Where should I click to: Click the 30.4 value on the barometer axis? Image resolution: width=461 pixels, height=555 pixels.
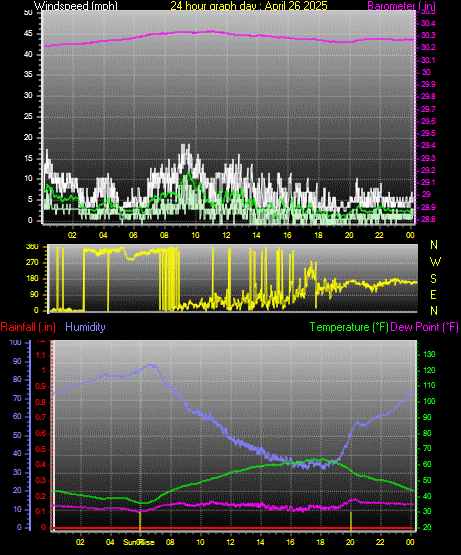[428, 23]
